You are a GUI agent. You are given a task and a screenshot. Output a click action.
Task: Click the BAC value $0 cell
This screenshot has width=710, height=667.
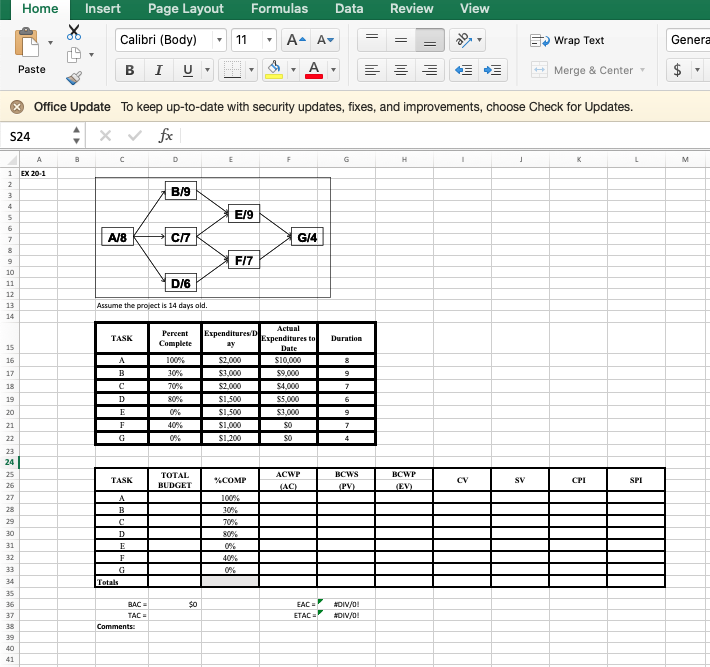point(175,605)
